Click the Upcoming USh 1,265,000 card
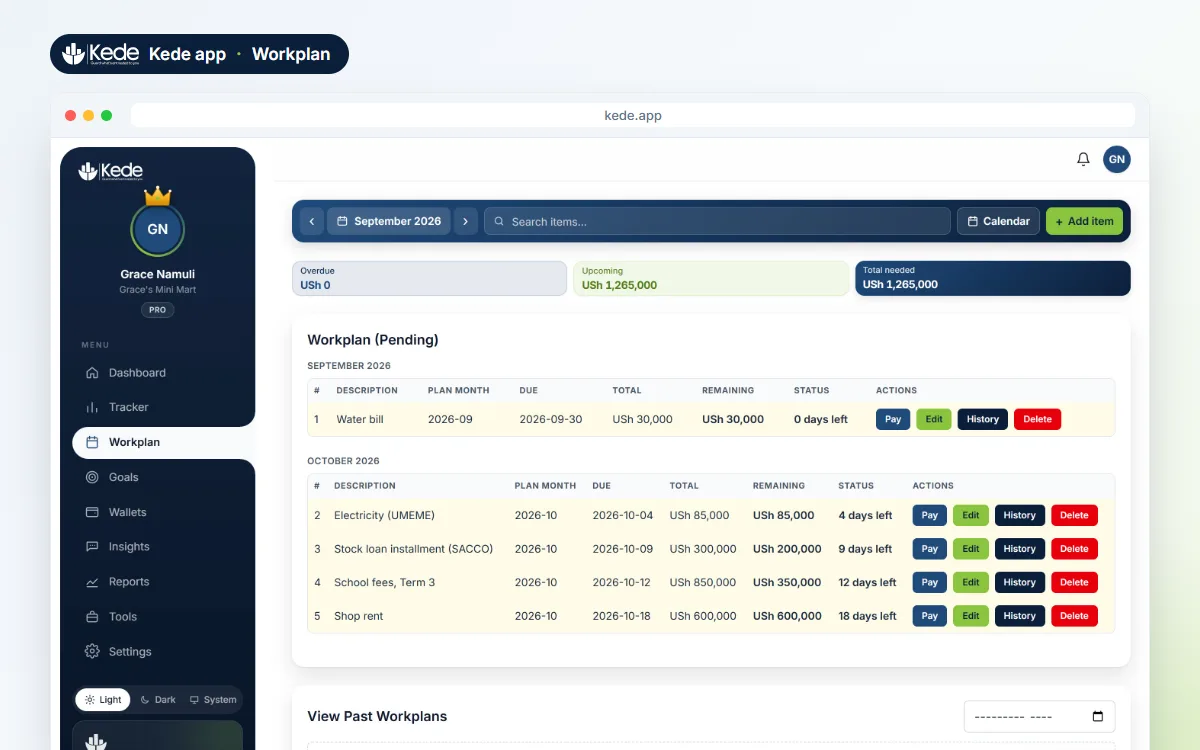 coord(711,278)
